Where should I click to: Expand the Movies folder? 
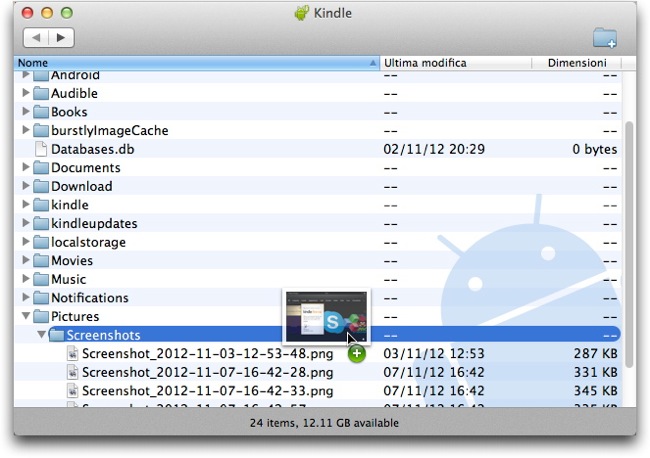(x=26, y=260)
